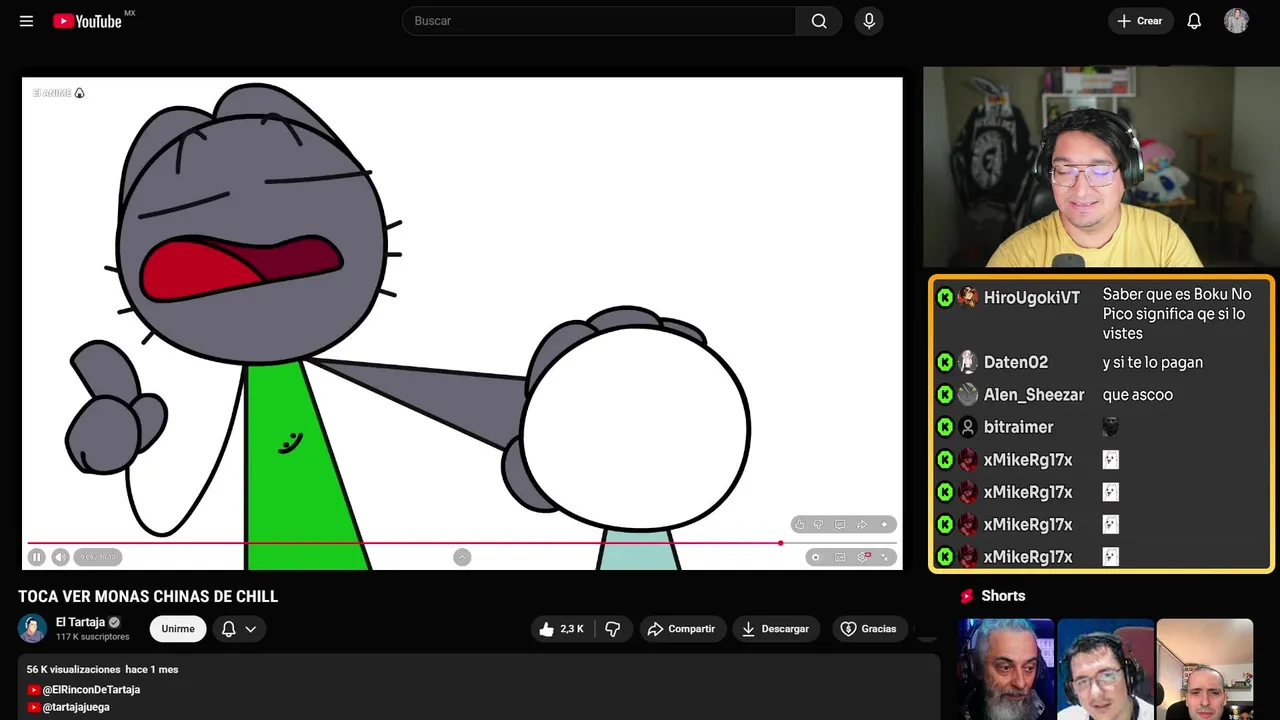
Task: Click the 'y si te lo pagan' message
Action: [1153, 363]
